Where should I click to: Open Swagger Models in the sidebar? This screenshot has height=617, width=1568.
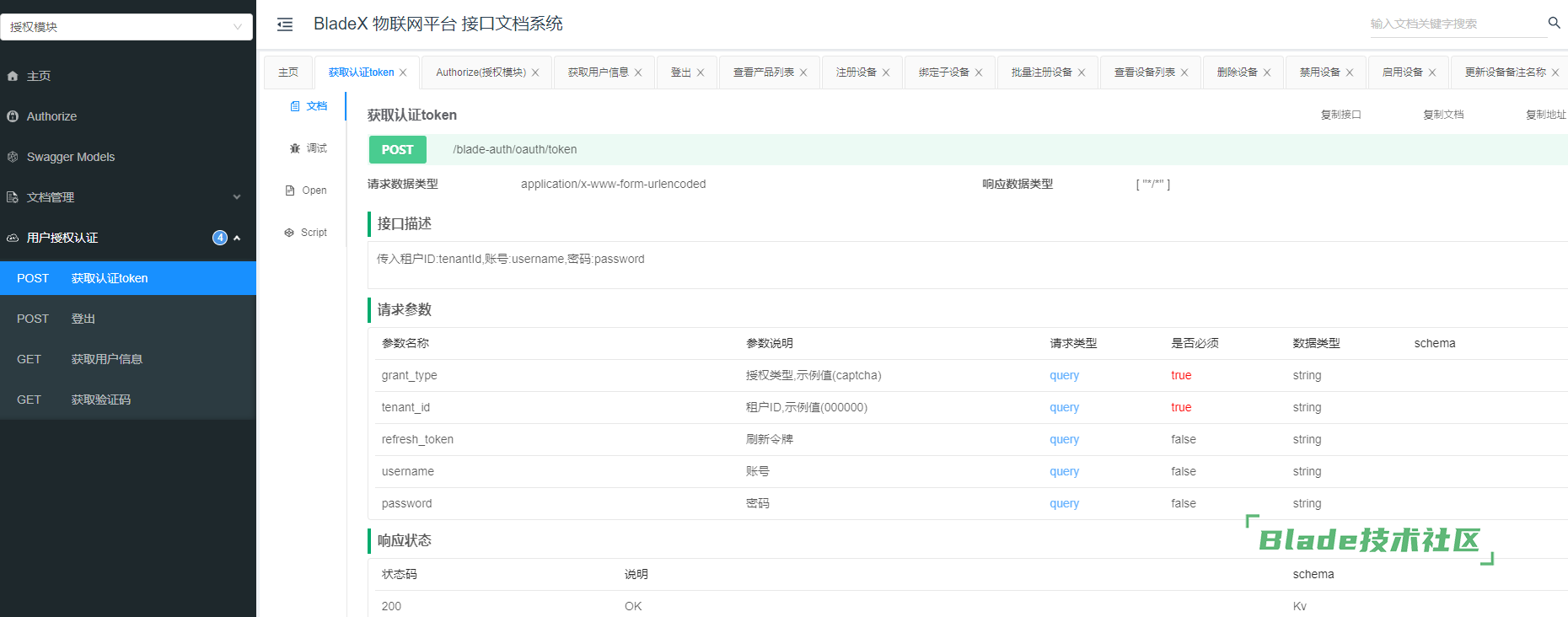pos(70,157)
